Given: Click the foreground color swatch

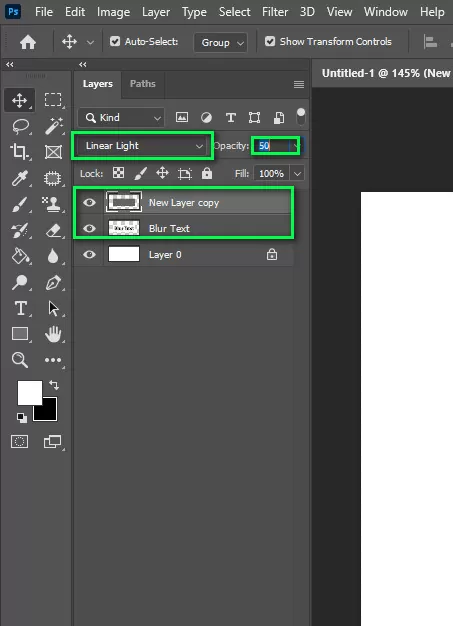Looking at the screenshot, I should 30,393.
